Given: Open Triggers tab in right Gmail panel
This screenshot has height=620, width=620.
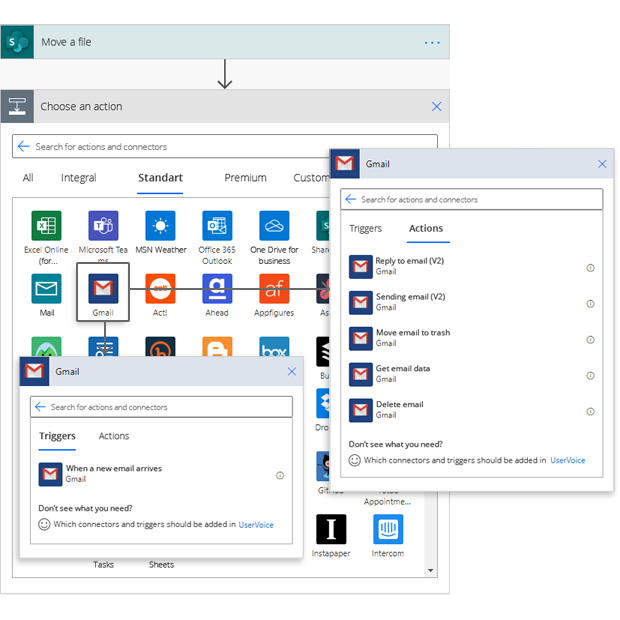Looking at the screenshot, I should tap(365, 228).
